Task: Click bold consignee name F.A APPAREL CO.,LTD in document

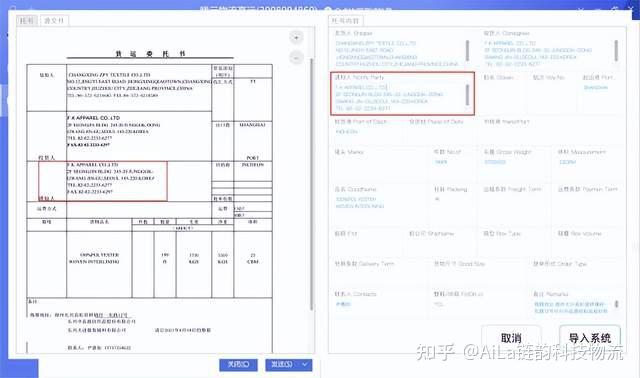Action: click(x=93, y=118)
